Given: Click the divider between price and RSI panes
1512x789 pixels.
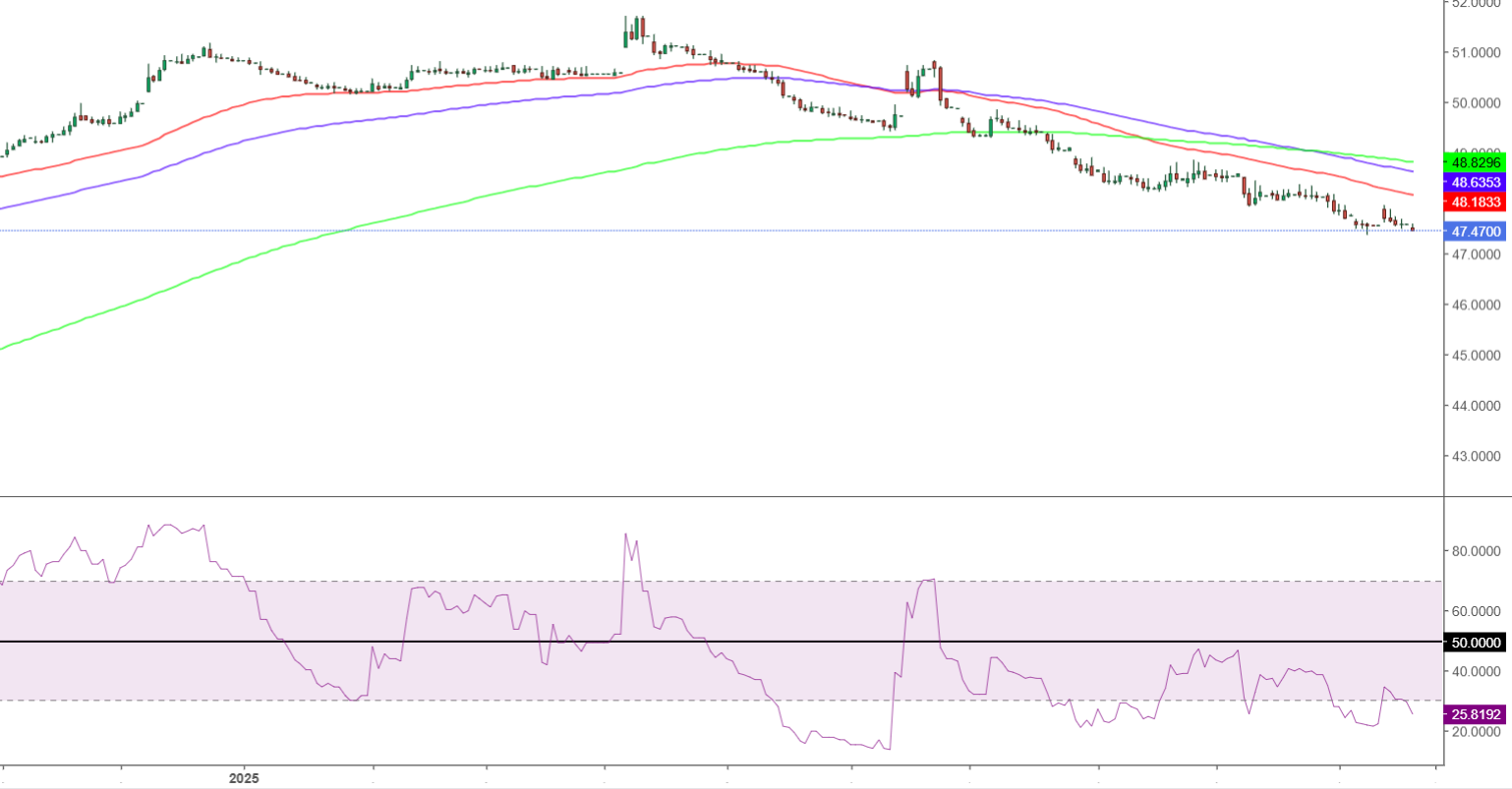Looking at the screenshot, I should (688, 497).
